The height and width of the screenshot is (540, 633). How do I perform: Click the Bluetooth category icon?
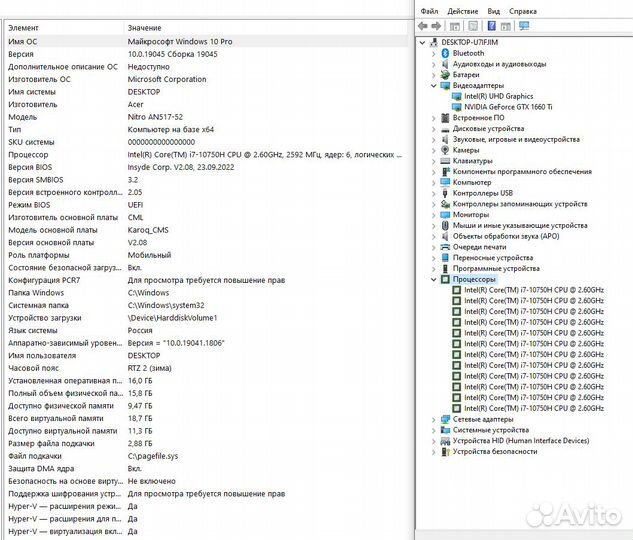[x=445, y=53]
